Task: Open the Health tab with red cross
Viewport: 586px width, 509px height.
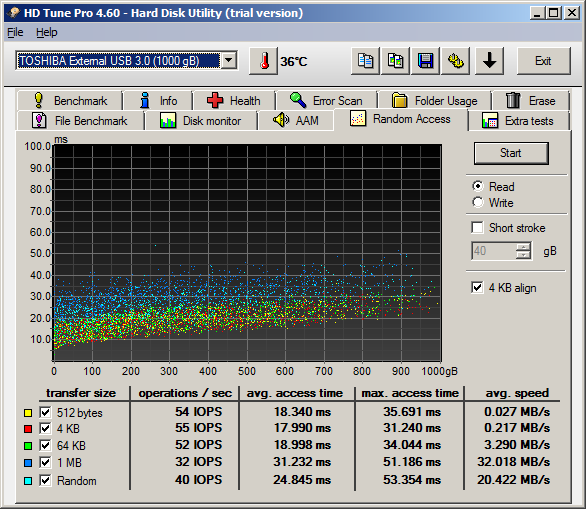Action: point(234,101)
